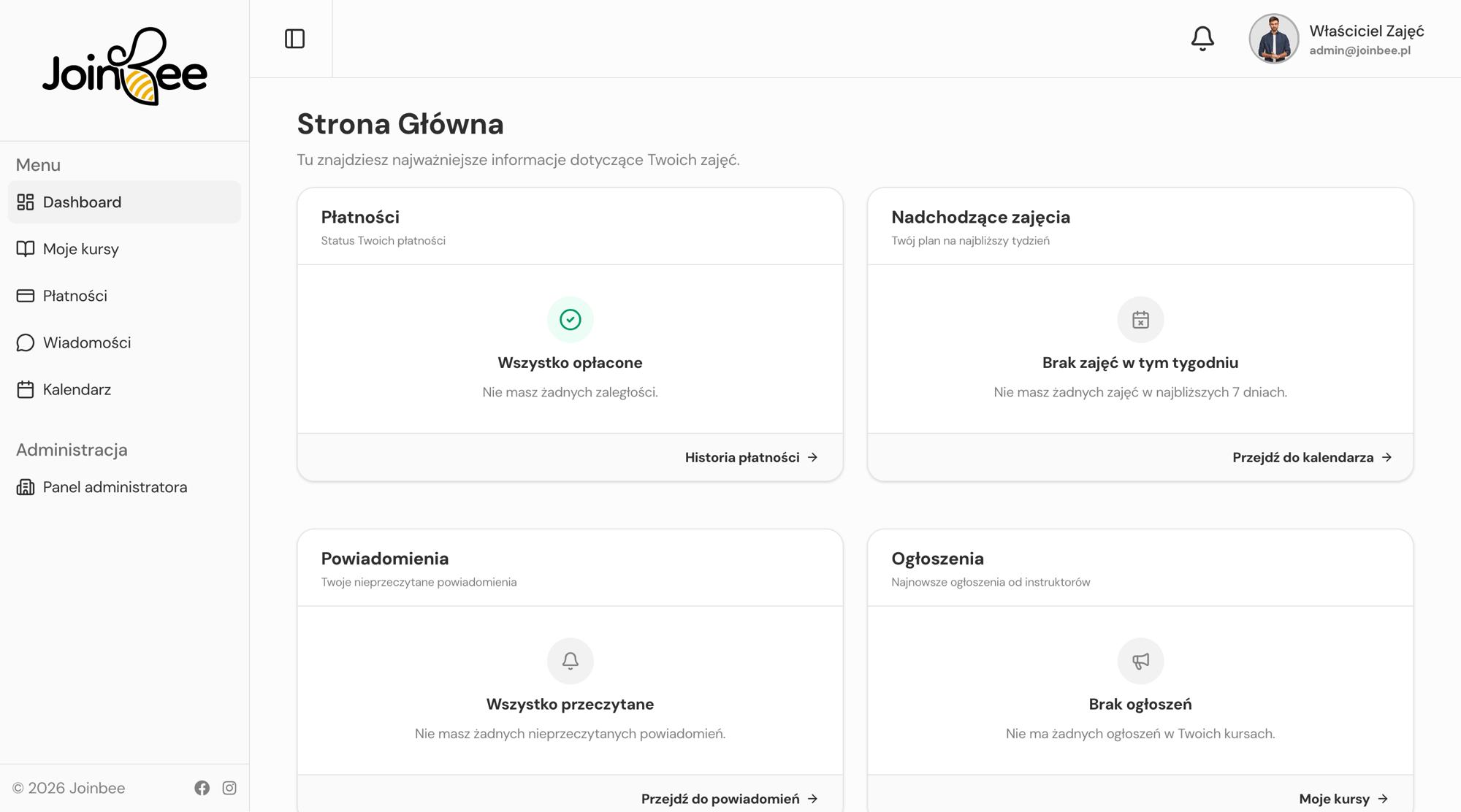Open Kalendarz menu item
The width and height of the screenshot is (1461, 812).
point(124,389)
